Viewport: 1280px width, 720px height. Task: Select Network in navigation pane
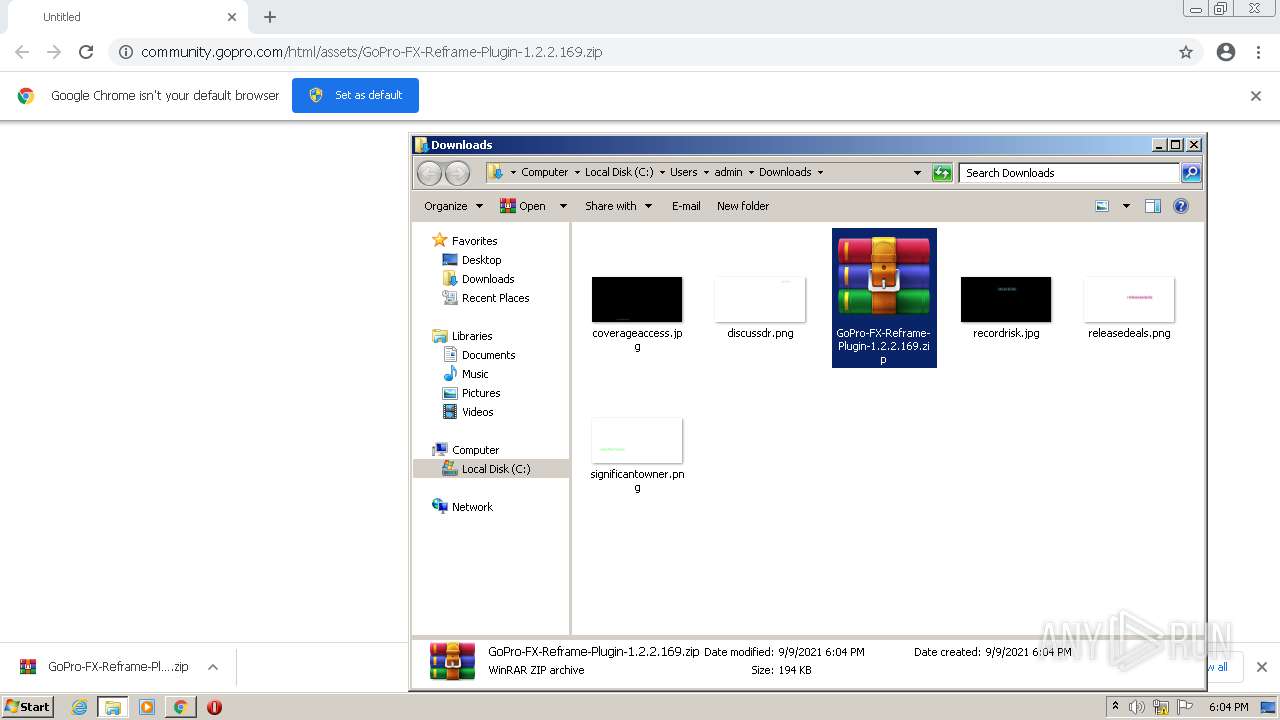(x=472, y=507)
